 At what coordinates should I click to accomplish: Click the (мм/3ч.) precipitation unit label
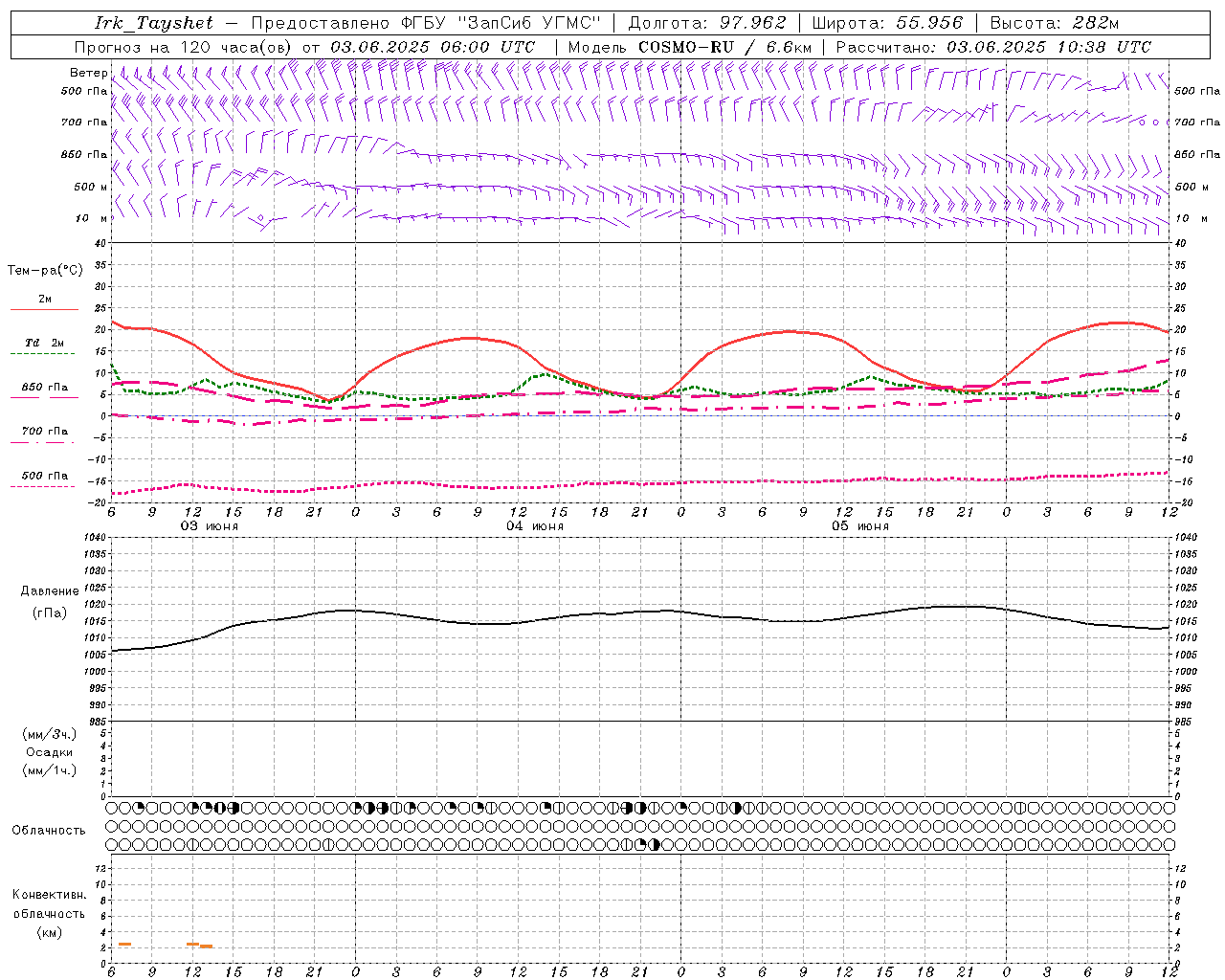point(50,734)
